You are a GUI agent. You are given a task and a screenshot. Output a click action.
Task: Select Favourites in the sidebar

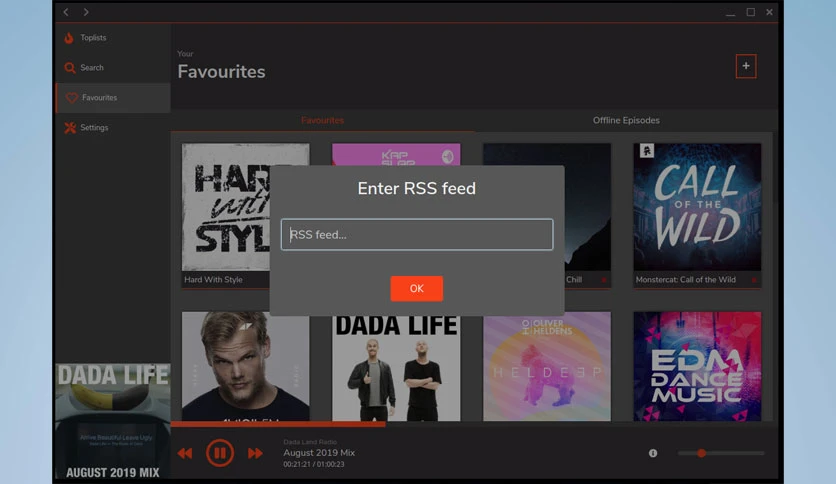(113, 98)
